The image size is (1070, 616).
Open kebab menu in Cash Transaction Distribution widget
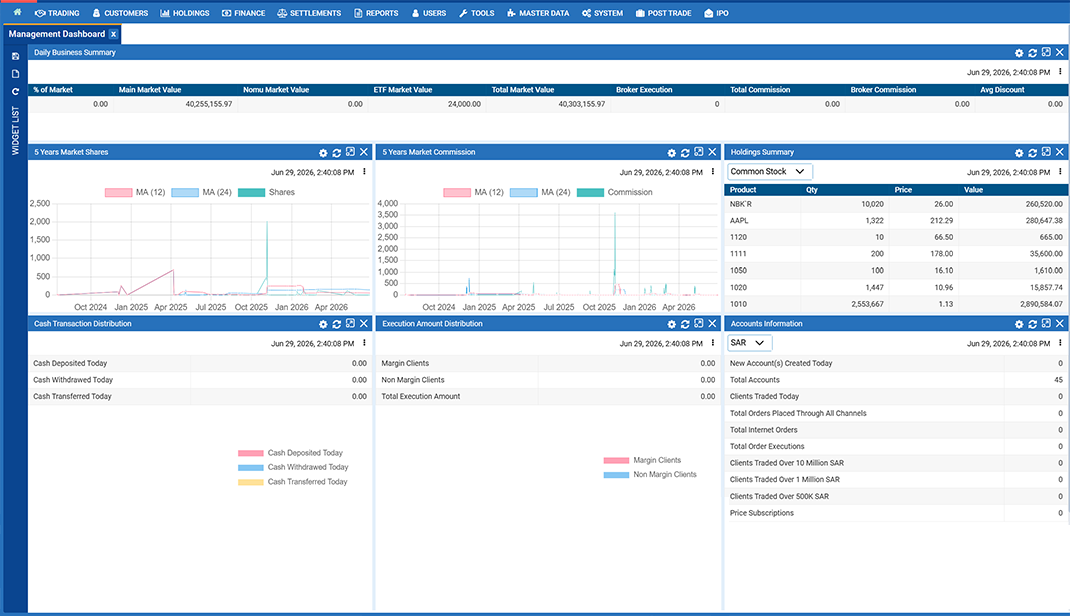[x=364, y=343]
